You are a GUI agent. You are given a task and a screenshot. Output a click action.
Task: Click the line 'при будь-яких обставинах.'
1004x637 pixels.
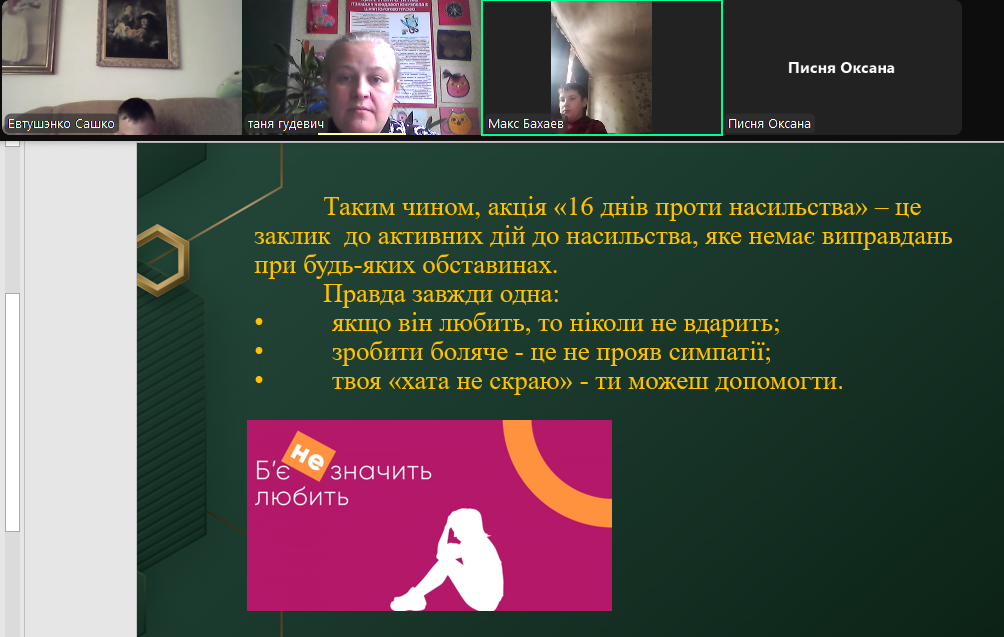point(406,265)
